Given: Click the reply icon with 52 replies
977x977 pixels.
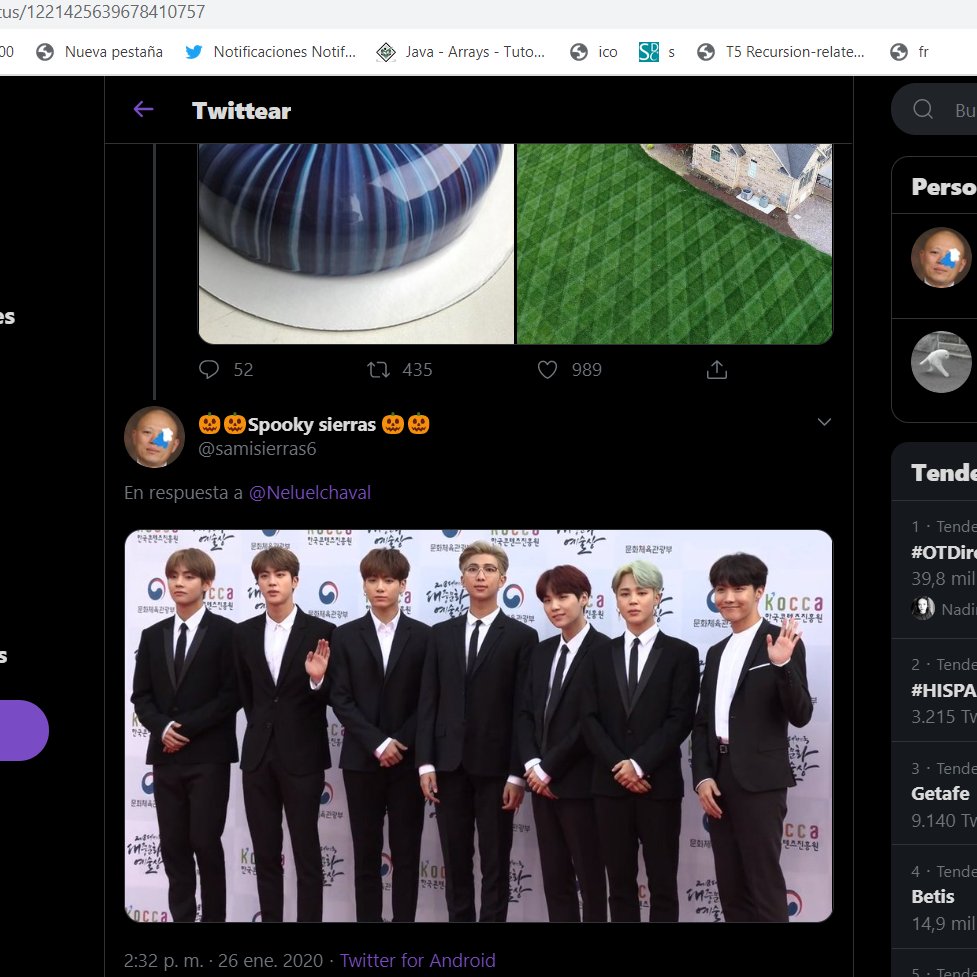Looking at the screenshot, I should pyautogui.click(x=209, y=369).
